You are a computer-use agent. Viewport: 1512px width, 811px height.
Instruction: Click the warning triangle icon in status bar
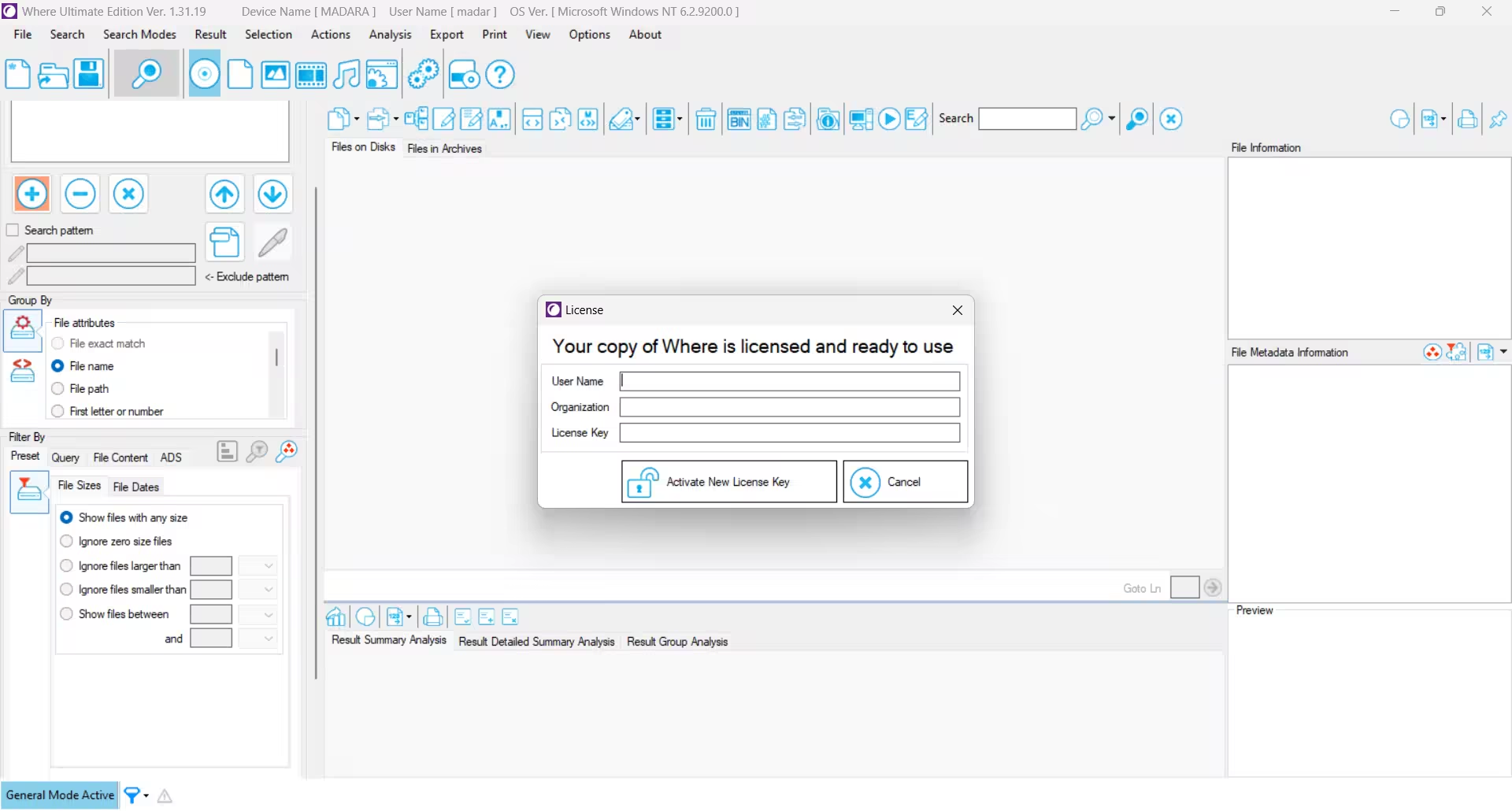coord(165,796)
